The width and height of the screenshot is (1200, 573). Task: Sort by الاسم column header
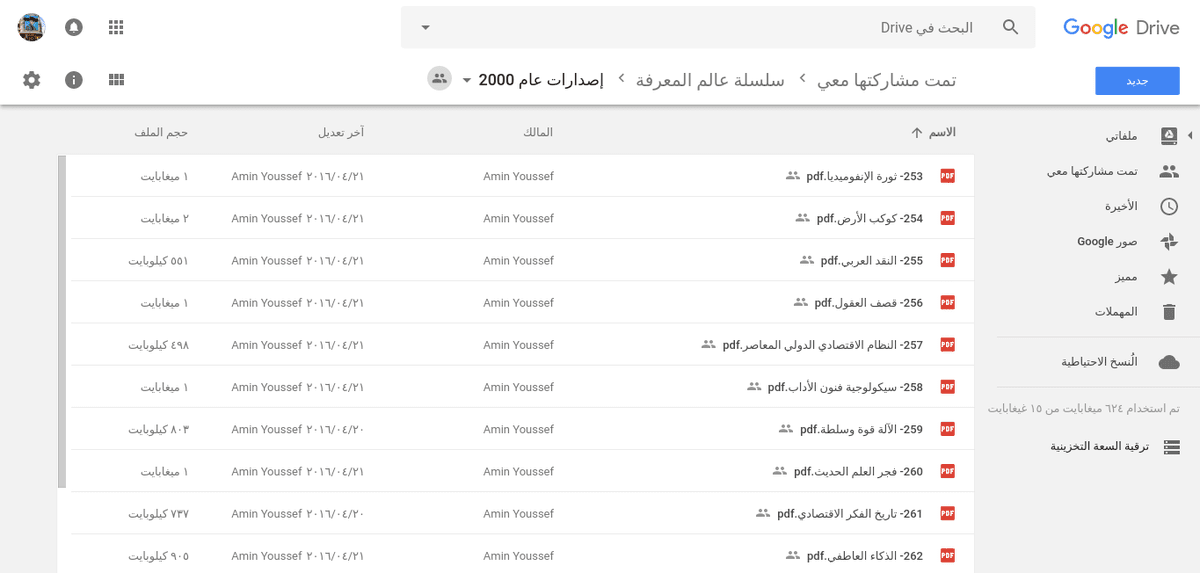pos(941,133)
